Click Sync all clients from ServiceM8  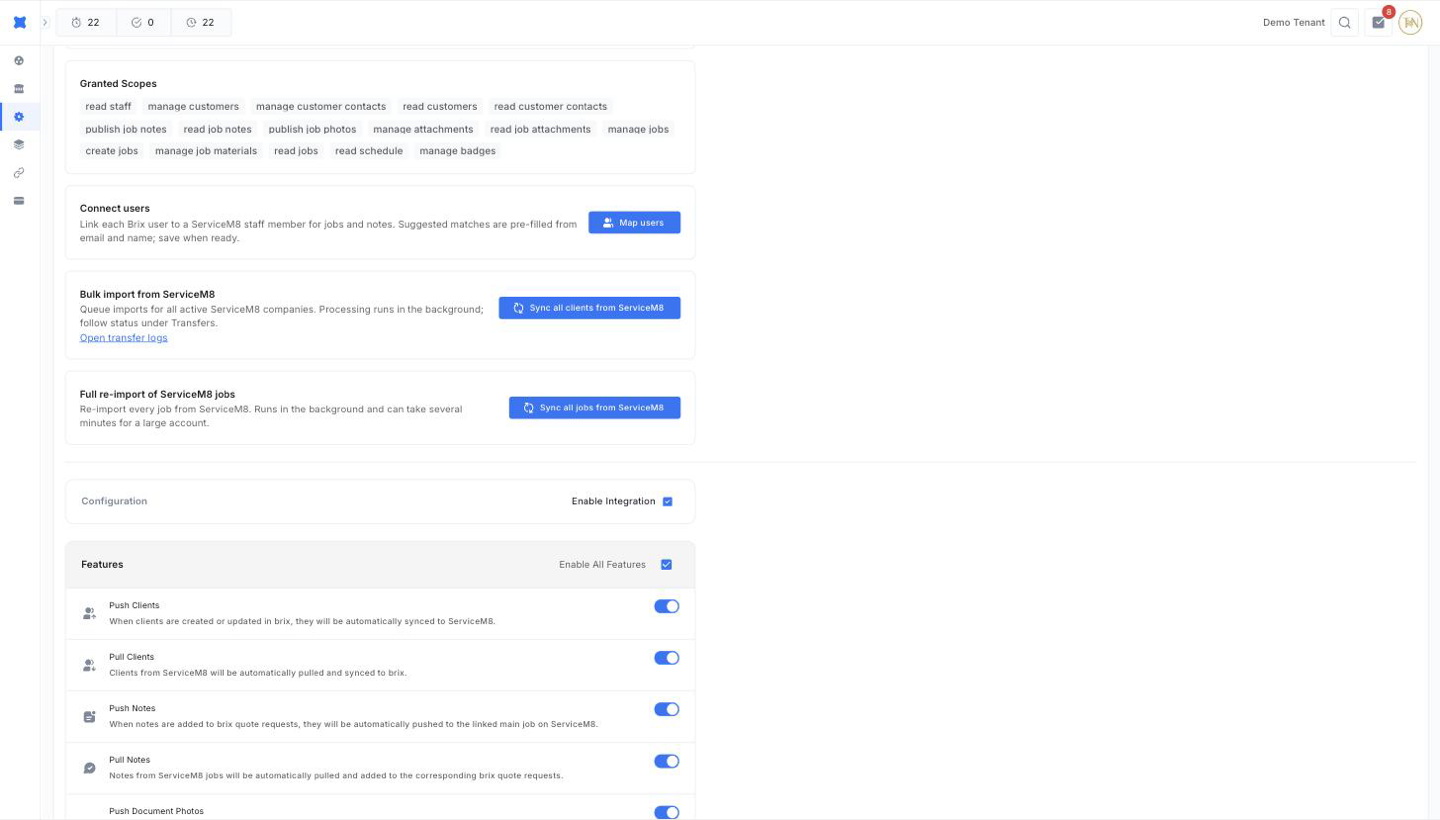pyautogui.click(x=589, y=308)
